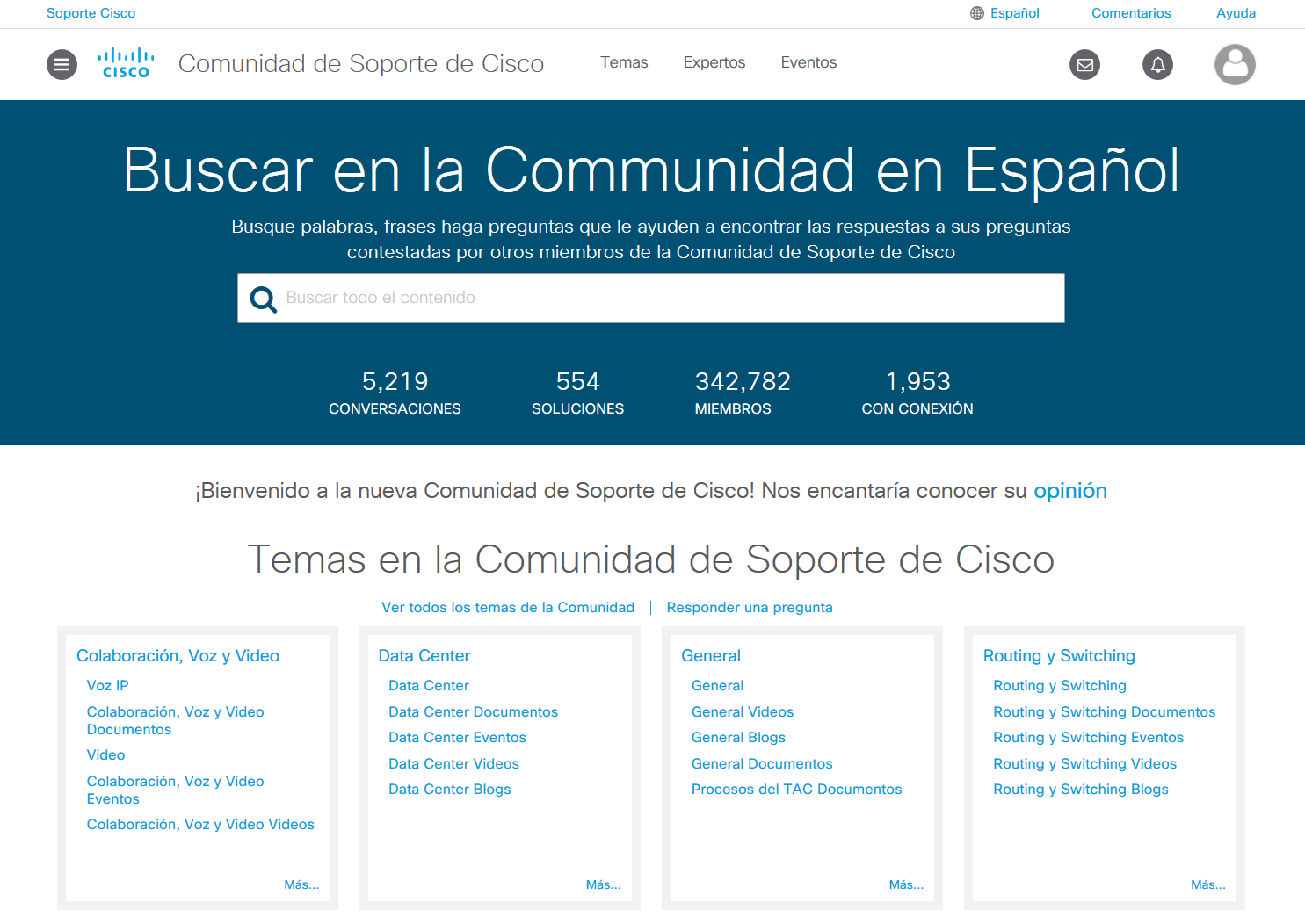This screenshot has width=1305, height=924.
Task: Open Routing y Switching Videos
Action: click(x=1084, y=763)
